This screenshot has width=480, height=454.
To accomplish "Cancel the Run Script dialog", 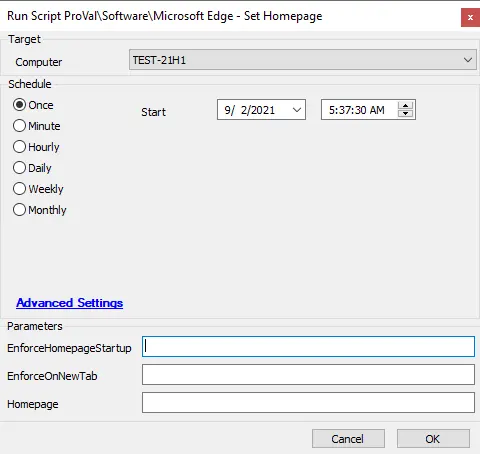I will (x=348, y=439).
